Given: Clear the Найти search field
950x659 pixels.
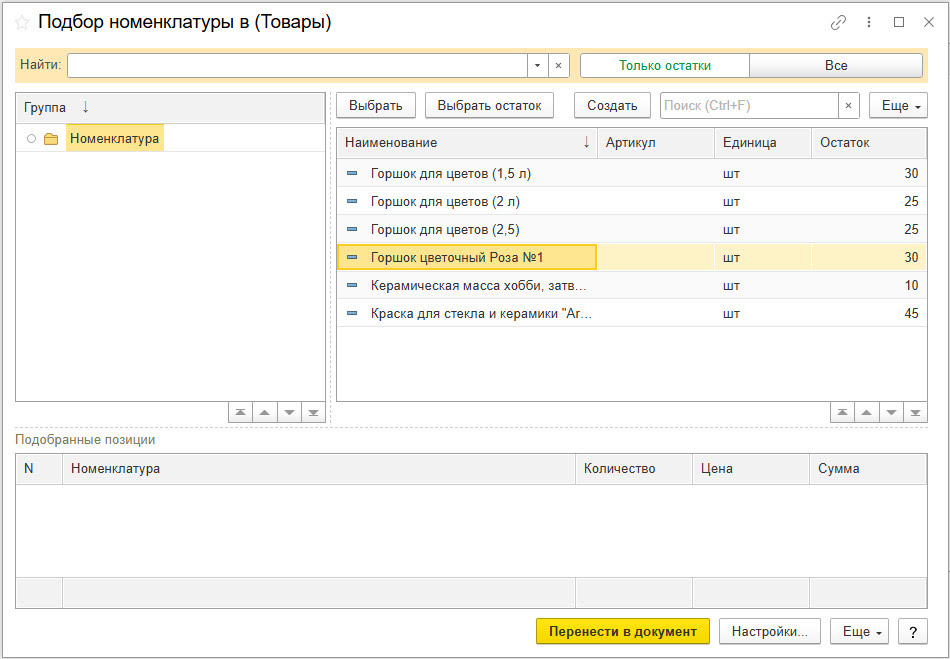Looking at the screenshot, I should [559, 65].
